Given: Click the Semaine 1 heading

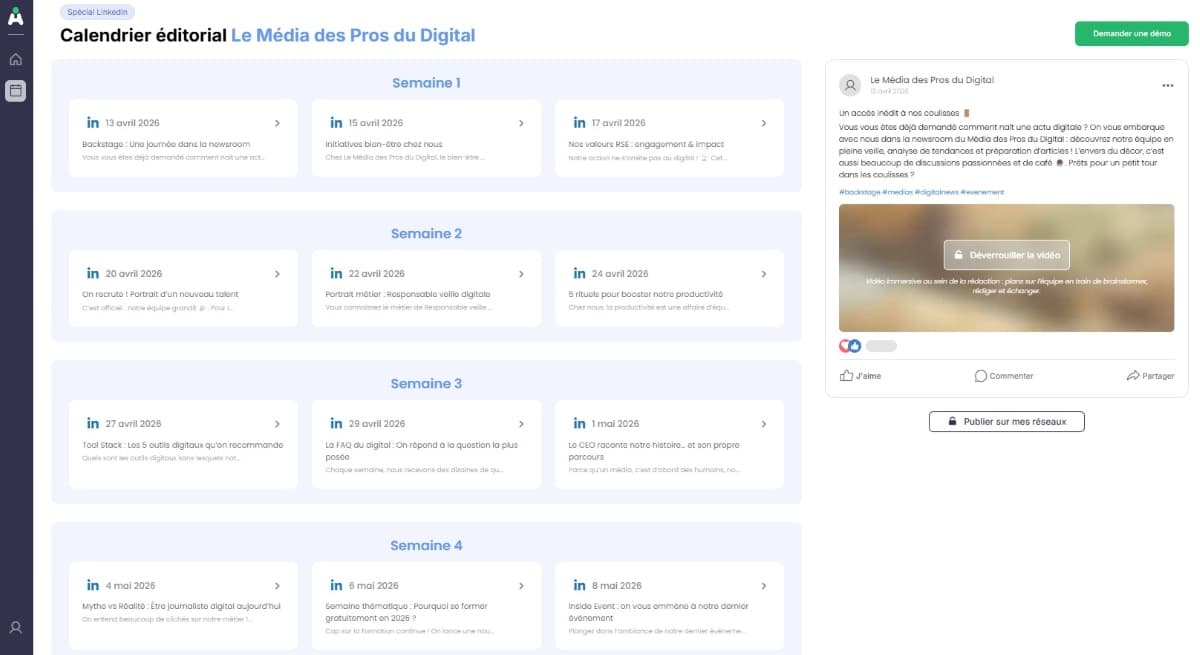Looking at the screenshot, I should (x=426, y=83).
